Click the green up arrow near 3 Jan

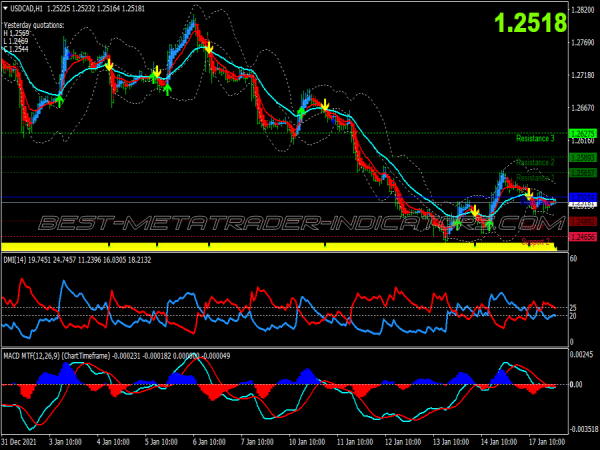point(59,99)
